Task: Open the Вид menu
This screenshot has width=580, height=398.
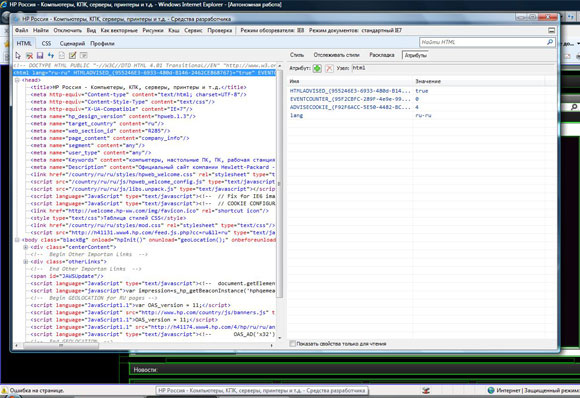Action: (x=91, y=30)
